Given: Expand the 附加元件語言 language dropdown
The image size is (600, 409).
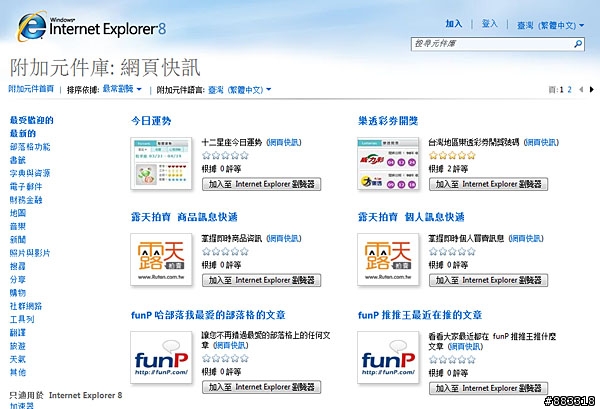Looking at the screenshot, I should 240,90.
